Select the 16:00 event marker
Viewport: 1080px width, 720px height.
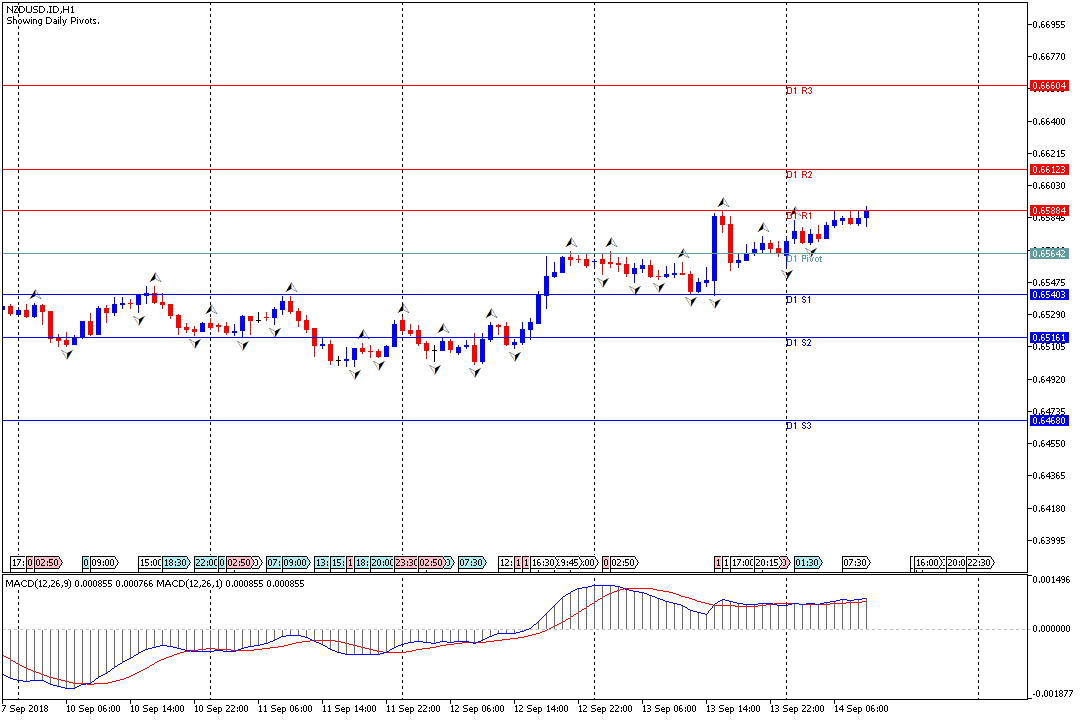click(x=927, y=563)
